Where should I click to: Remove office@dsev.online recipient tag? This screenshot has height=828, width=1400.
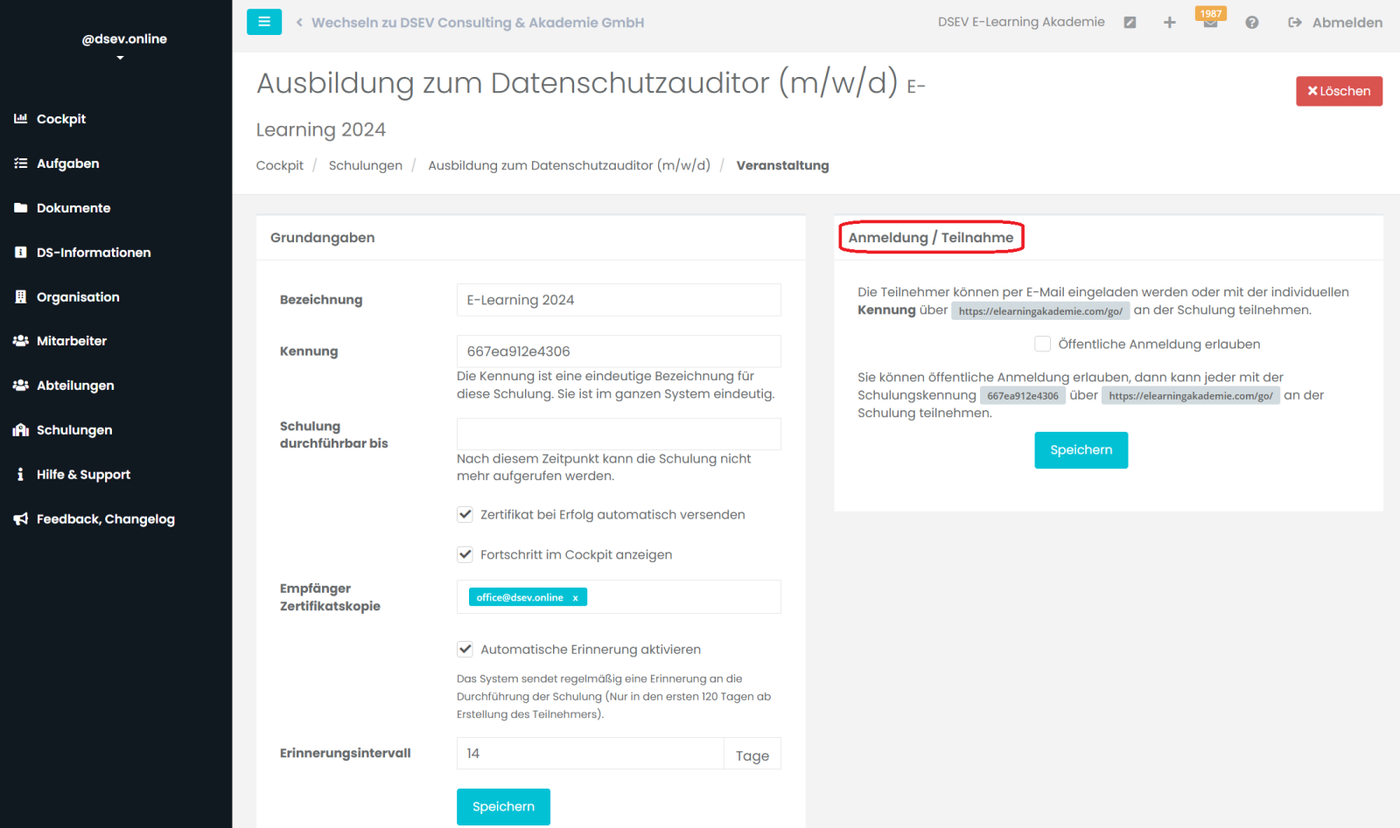pyautogui.click(x=575, y=598)
